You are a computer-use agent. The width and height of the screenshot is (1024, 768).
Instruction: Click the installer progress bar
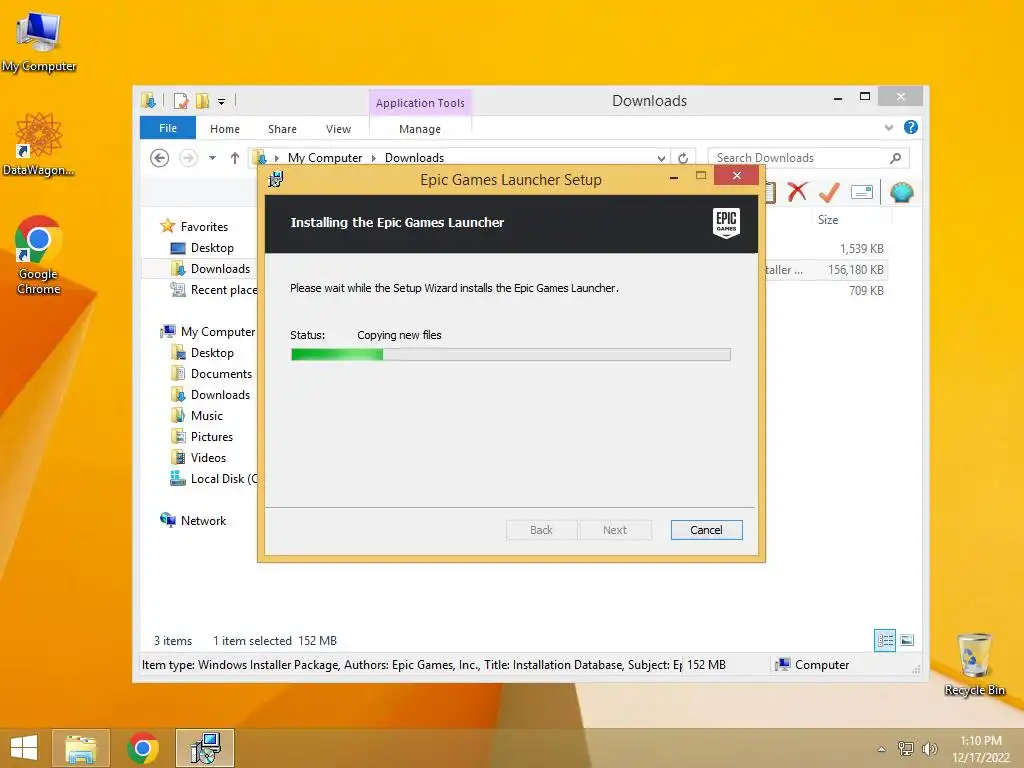[x=511, y=355]
